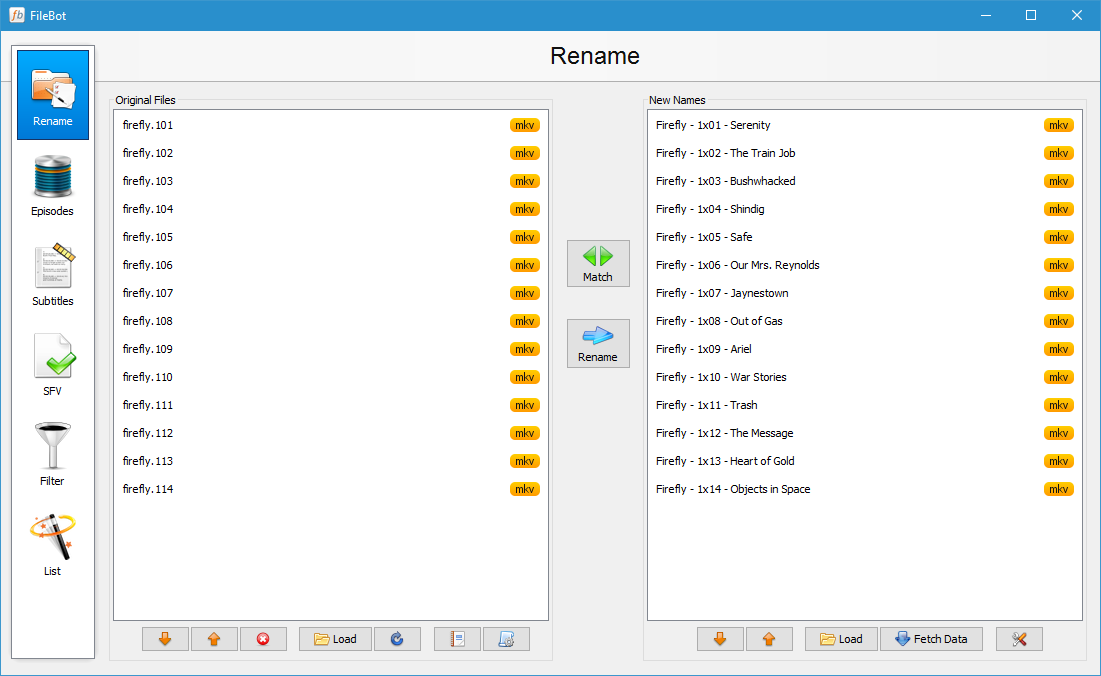Fetch Data for the New Names list

[x=931, y=638]
